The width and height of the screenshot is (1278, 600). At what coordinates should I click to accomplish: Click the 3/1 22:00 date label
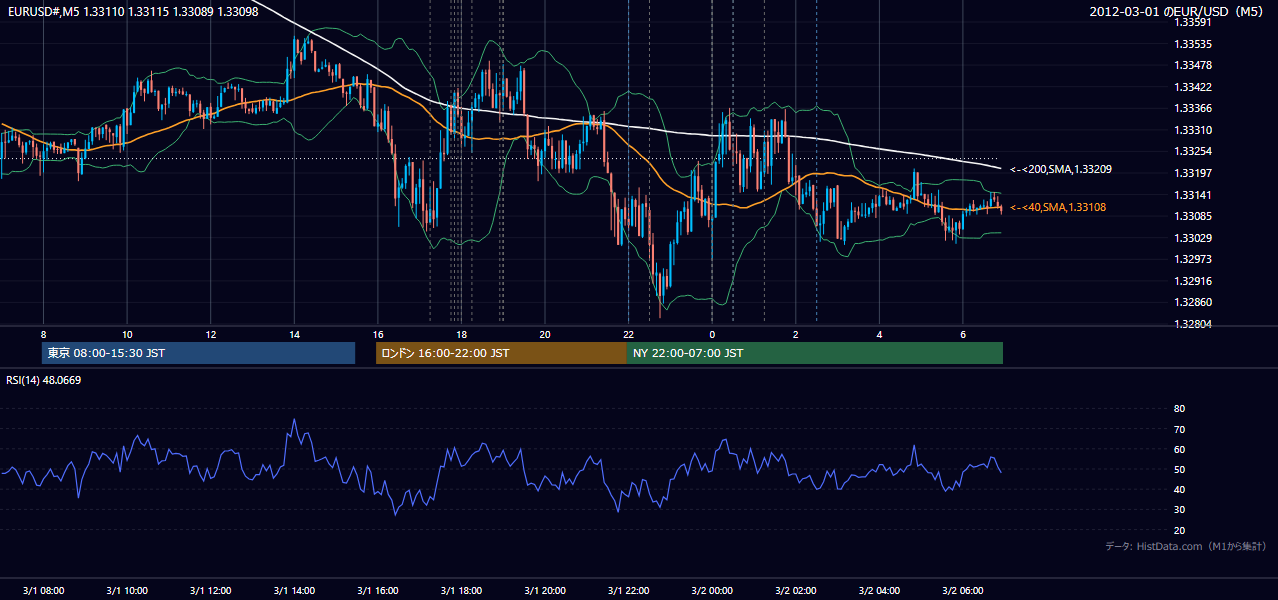click(x=628, y=590)
